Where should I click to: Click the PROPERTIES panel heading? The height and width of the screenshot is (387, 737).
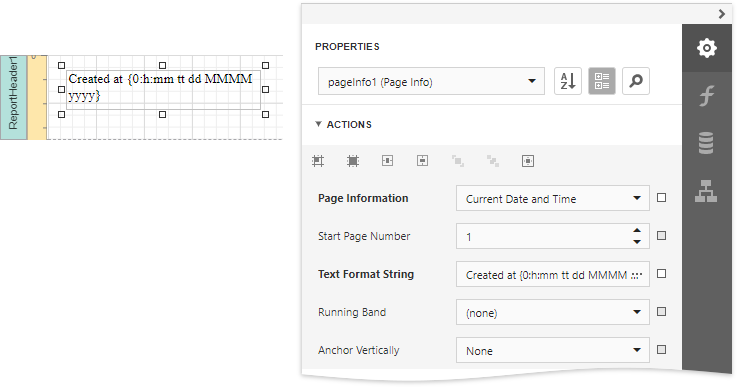347,47
